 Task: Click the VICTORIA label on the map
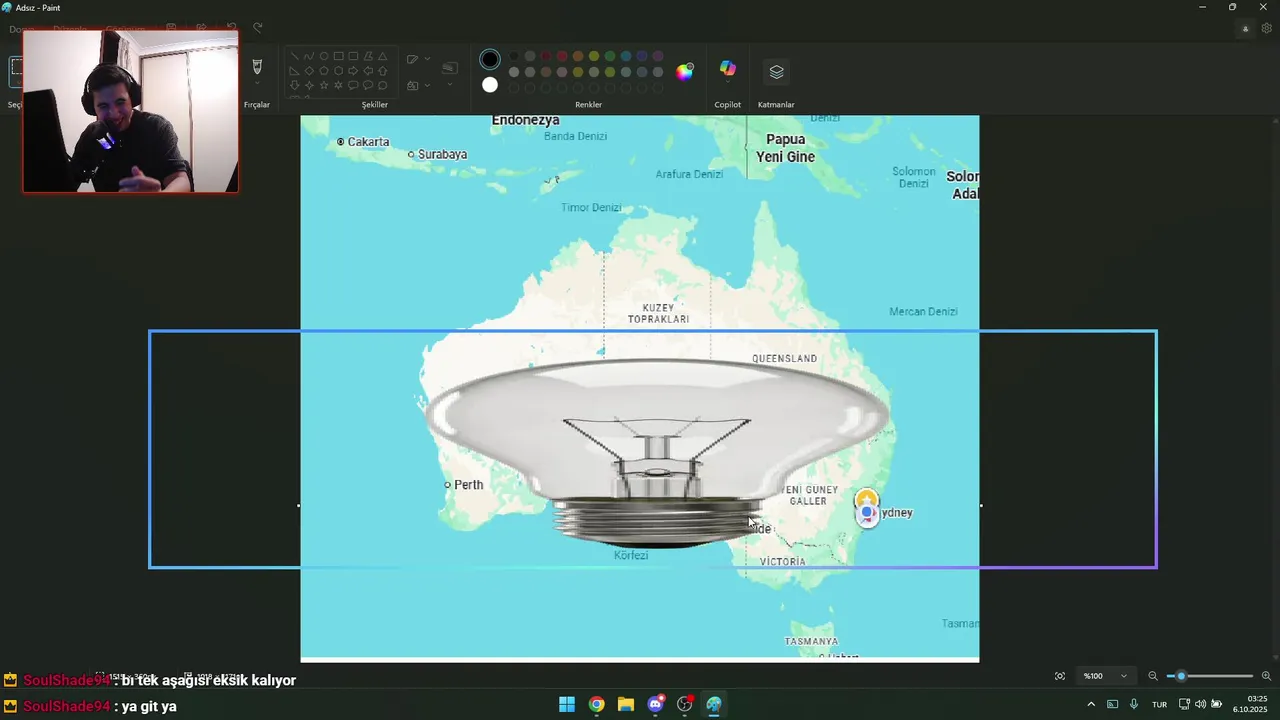[x=783, y=562]
